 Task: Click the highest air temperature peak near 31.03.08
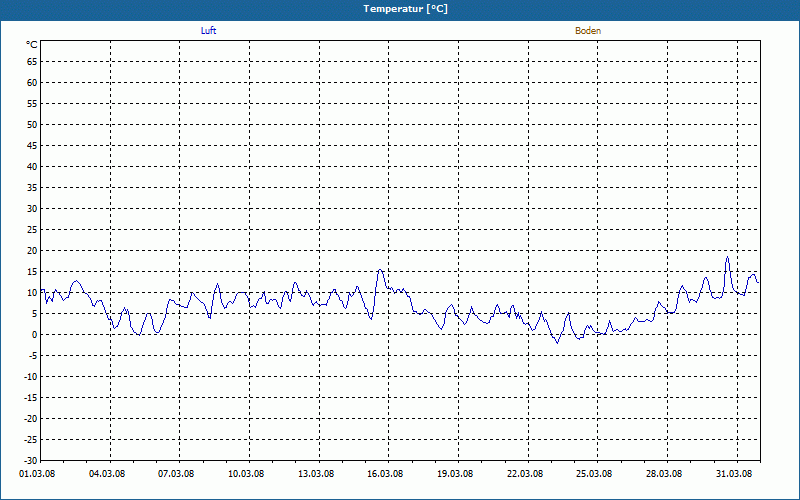pos(728,257)
